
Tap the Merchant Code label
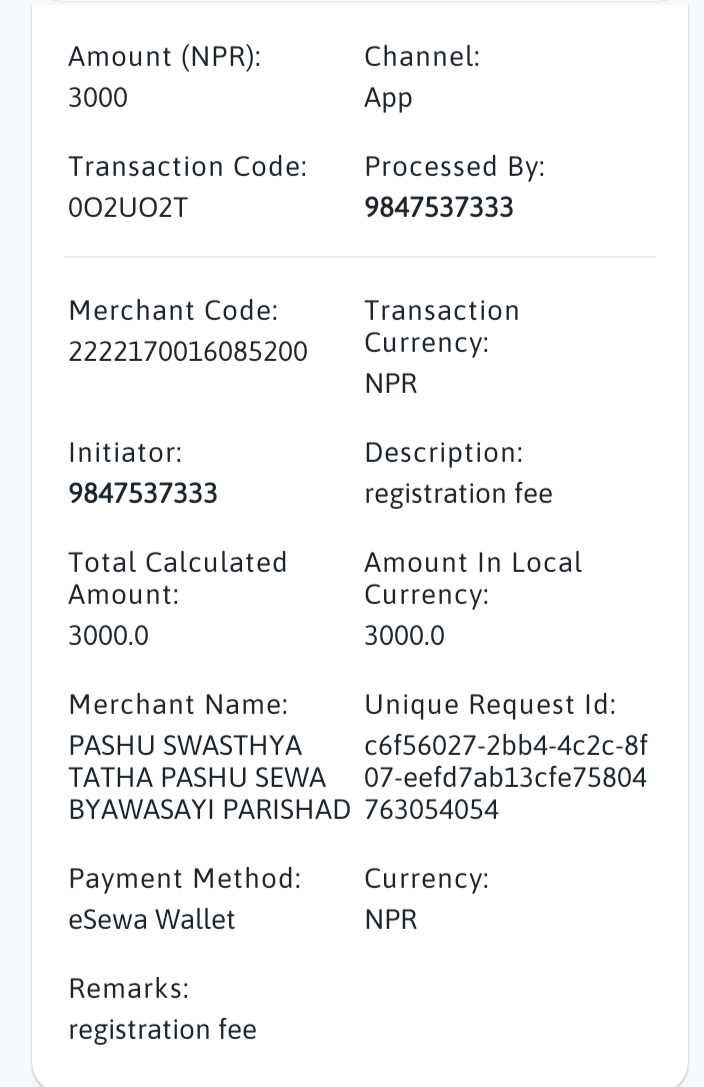pos(173,311)
